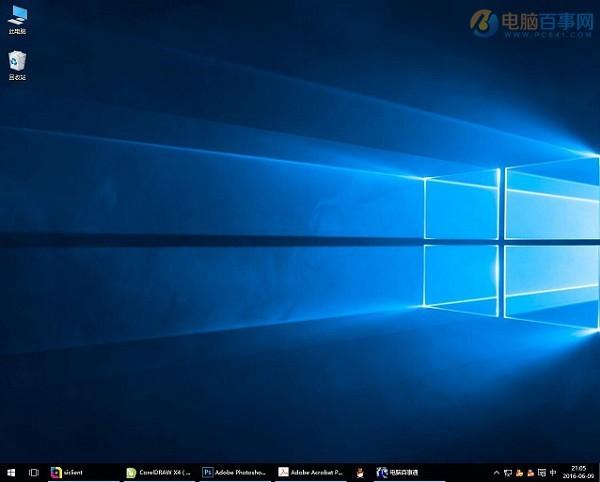Select the 回收站 Recycle Bin icon
600x482 pixels.
(x=17, y=65)
